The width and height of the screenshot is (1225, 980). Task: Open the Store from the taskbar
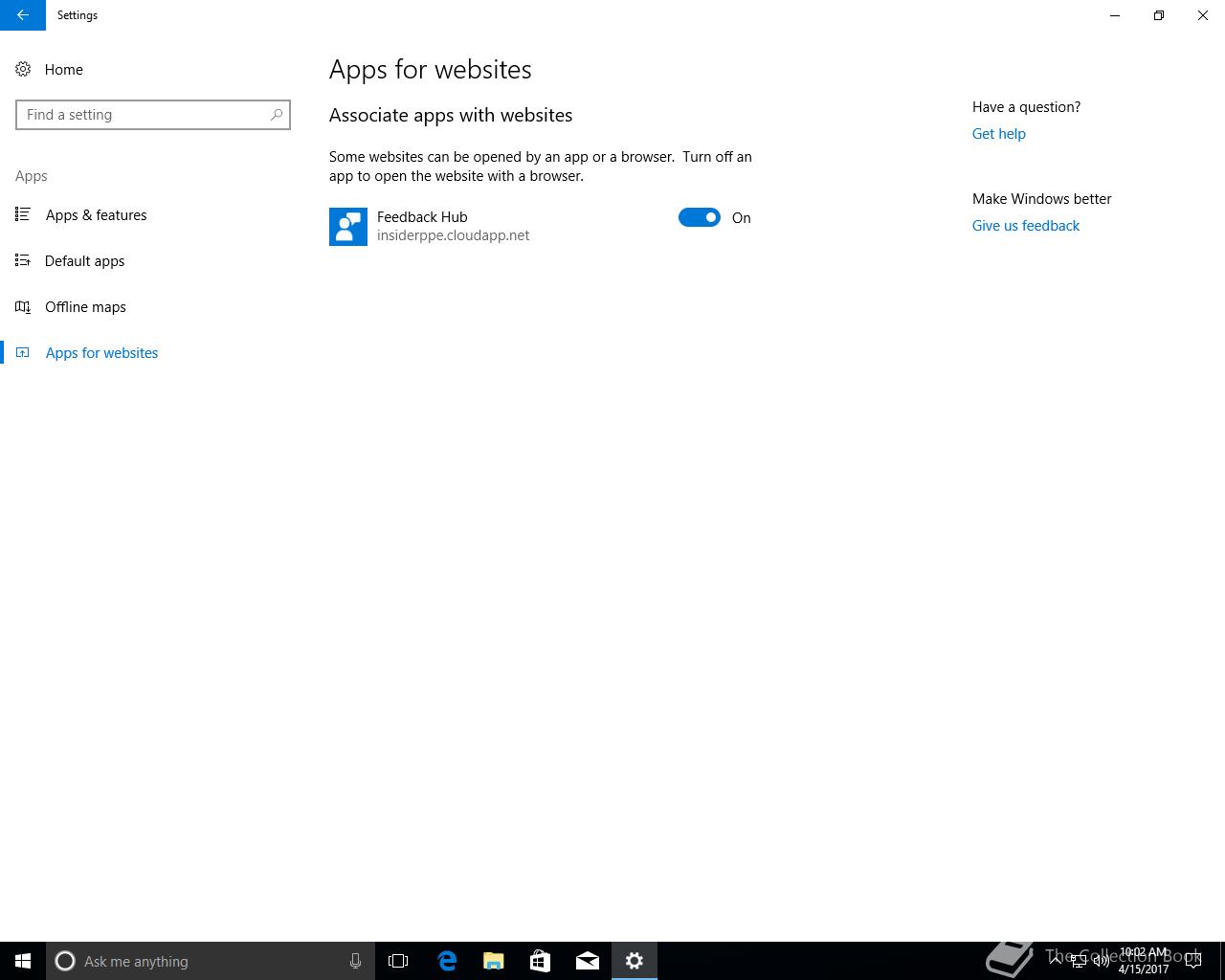[540, 961]
